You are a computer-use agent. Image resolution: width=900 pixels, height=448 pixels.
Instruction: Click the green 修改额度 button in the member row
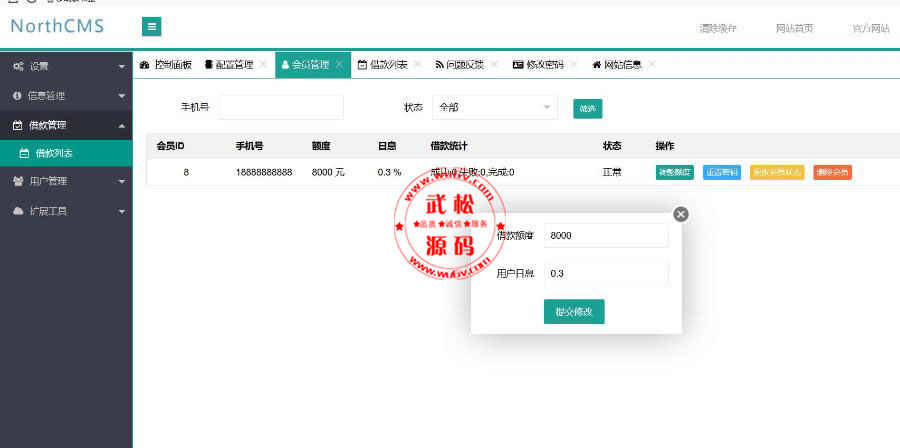[x=675, y=172]
